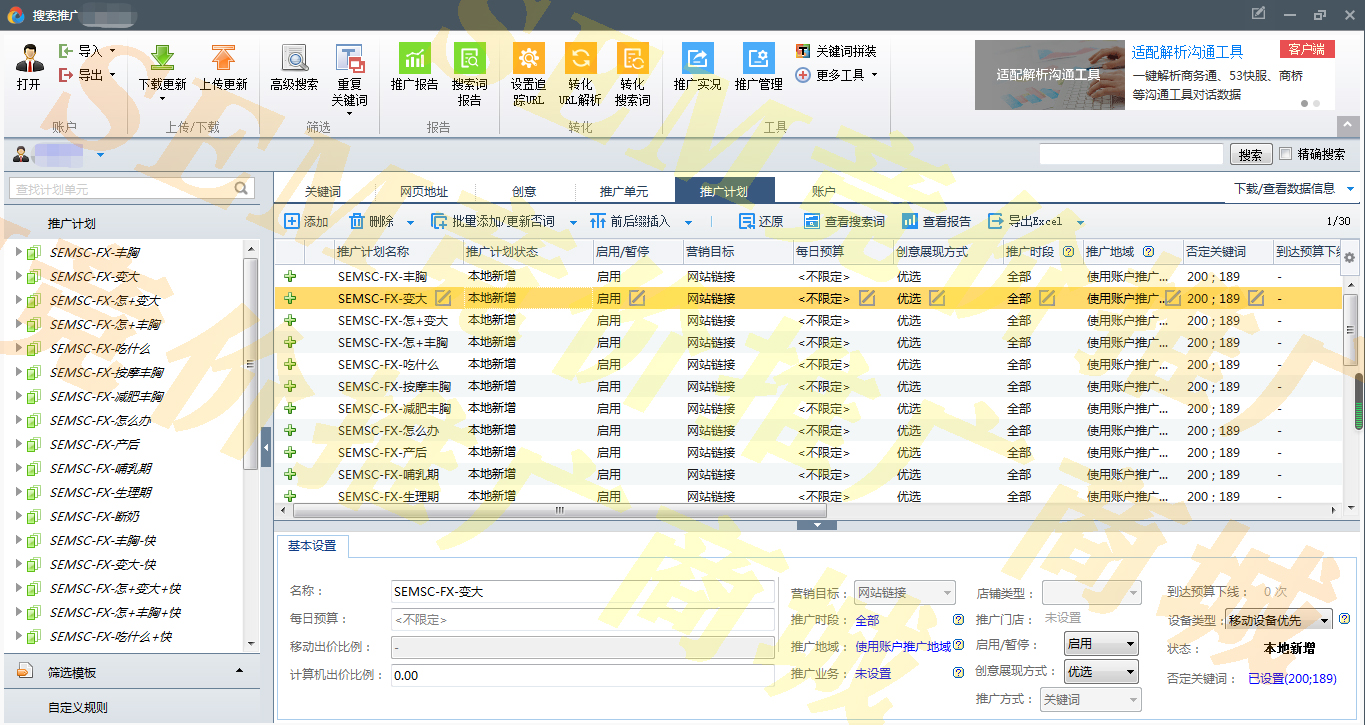The width and height of the screenshot is (1365, 725).
Task: Click the 上传更新 upload icon
Action: pos(223,58)
